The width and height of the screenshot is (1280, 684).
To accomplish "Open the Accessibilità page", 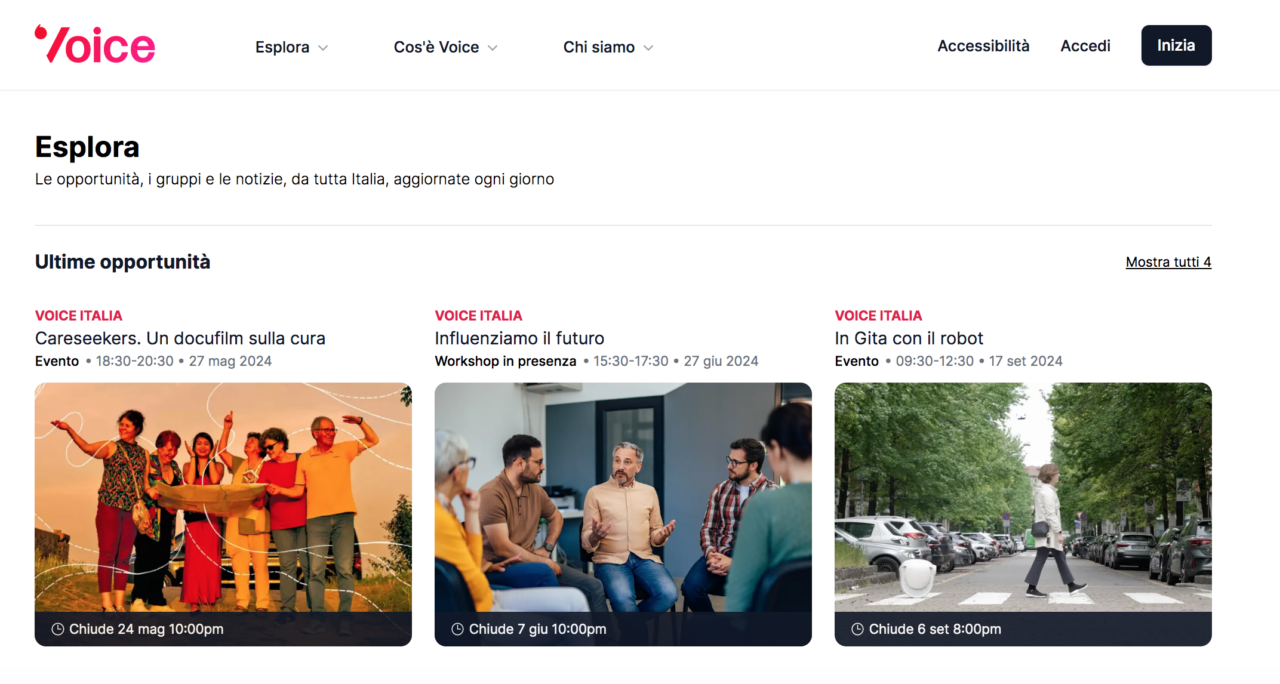I will click(983, 46).
